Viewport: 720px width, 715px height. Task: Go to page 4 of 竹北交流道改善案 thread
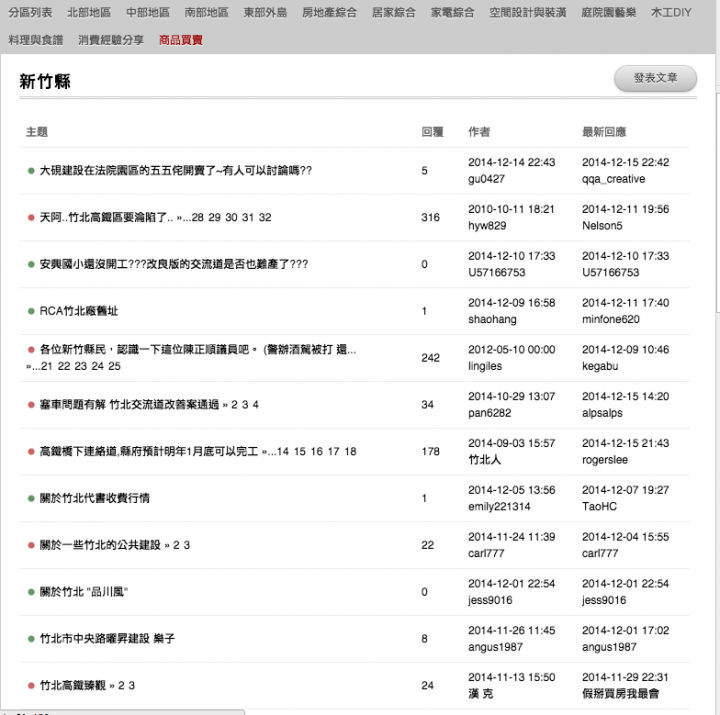click(x=256, y=405)
